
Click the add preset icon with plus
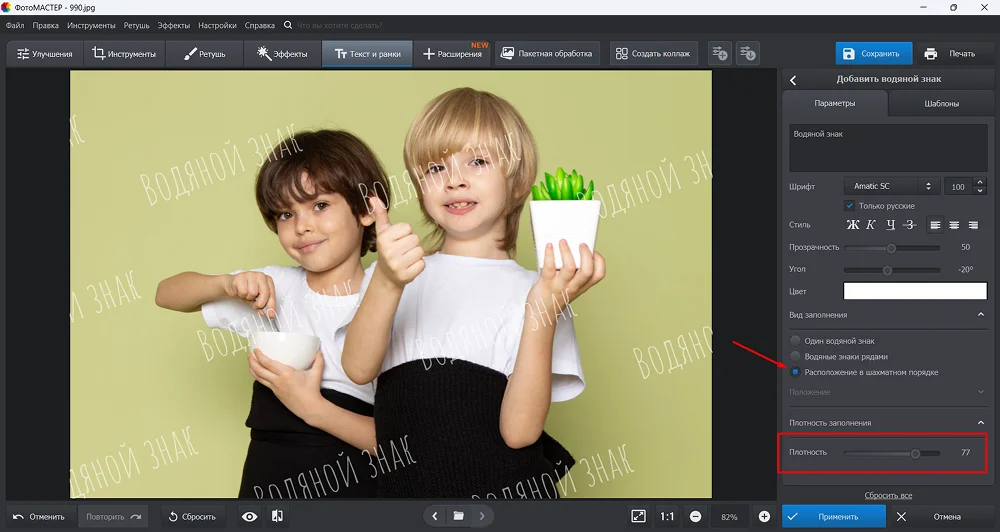(720, 54)
